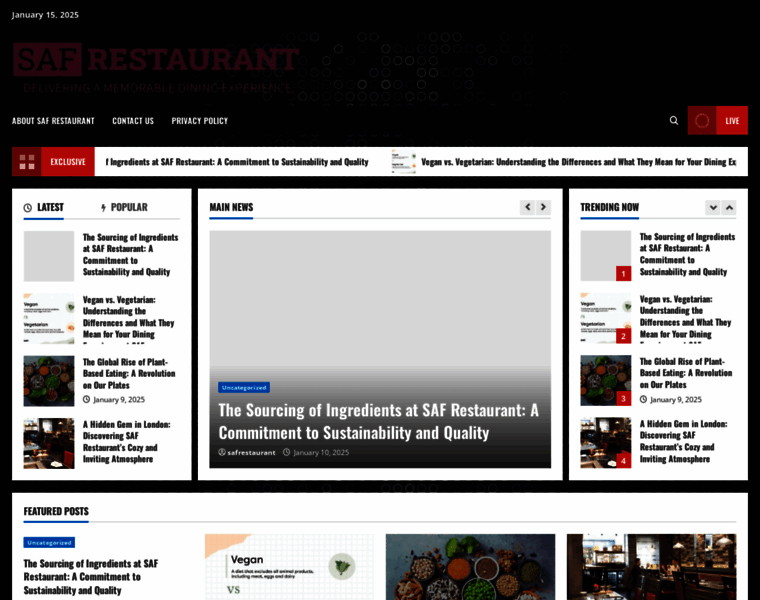Viewport: 760px width, 600px height.
Task: Move Trending Now list up
Action: (729, 208)
